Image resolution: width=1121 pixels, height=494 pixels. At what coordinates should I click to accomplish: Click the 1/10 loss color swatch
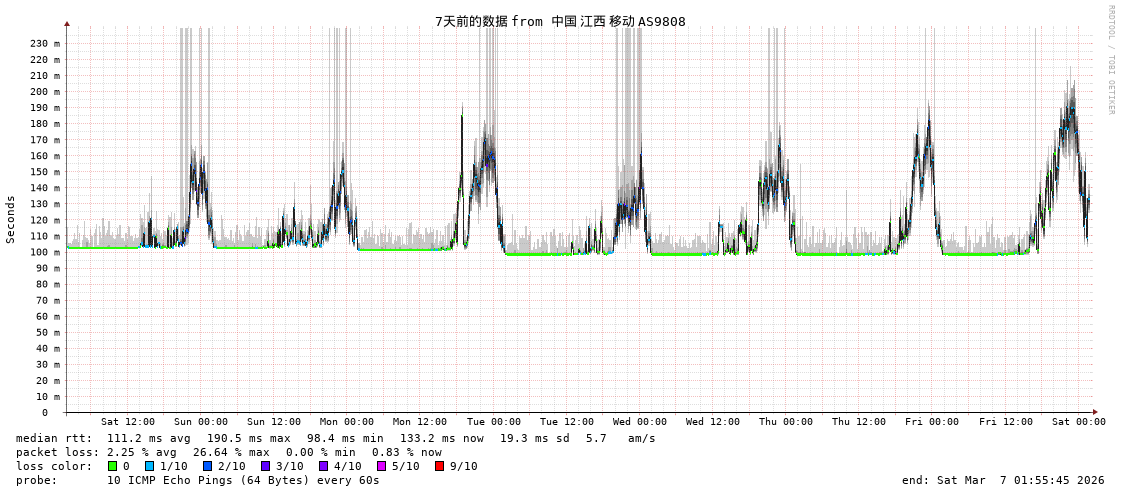point(149,466)
